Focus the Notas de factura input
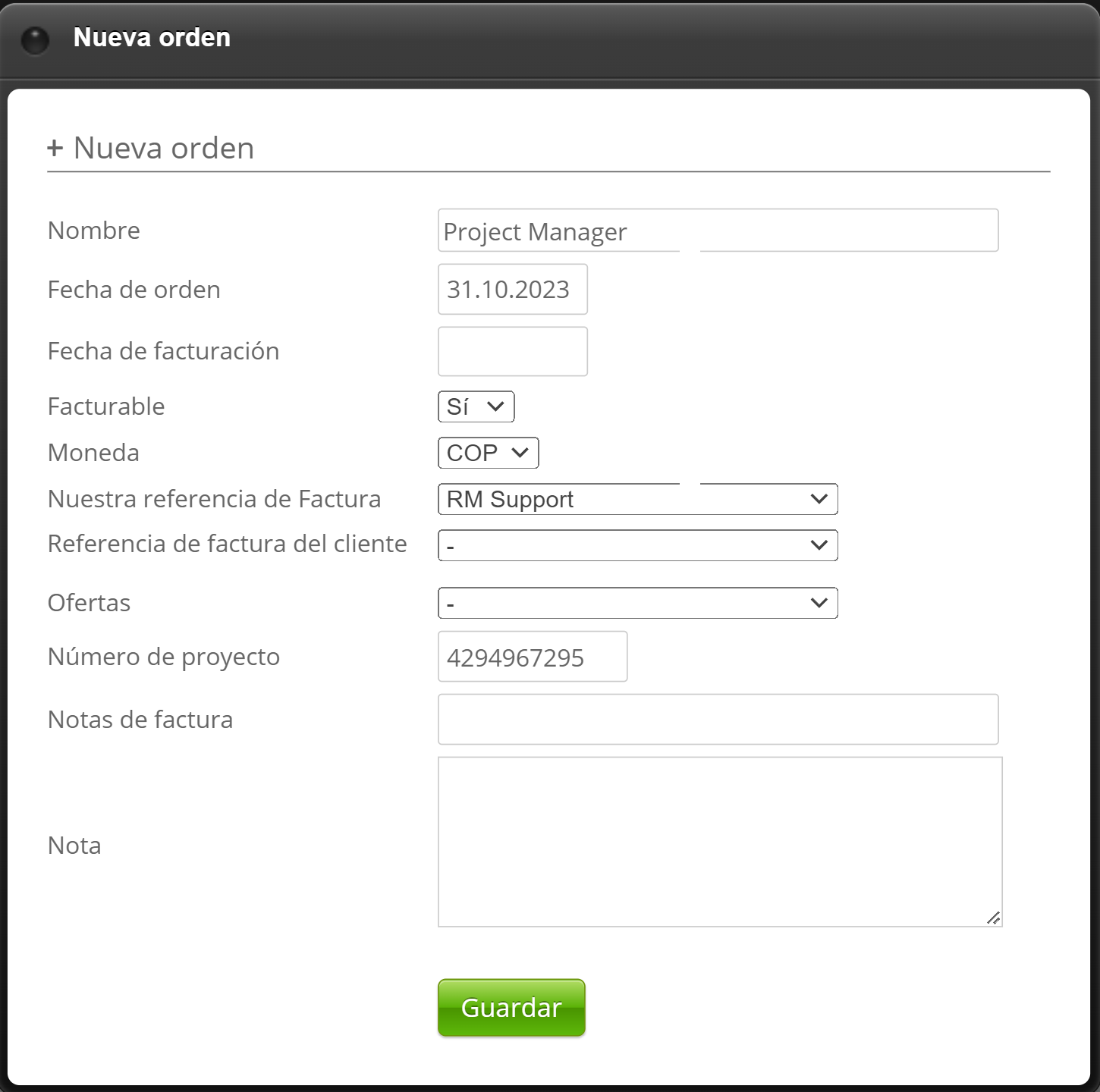The width and height of the screenshot is (1100, 1092). coord(717,720)
